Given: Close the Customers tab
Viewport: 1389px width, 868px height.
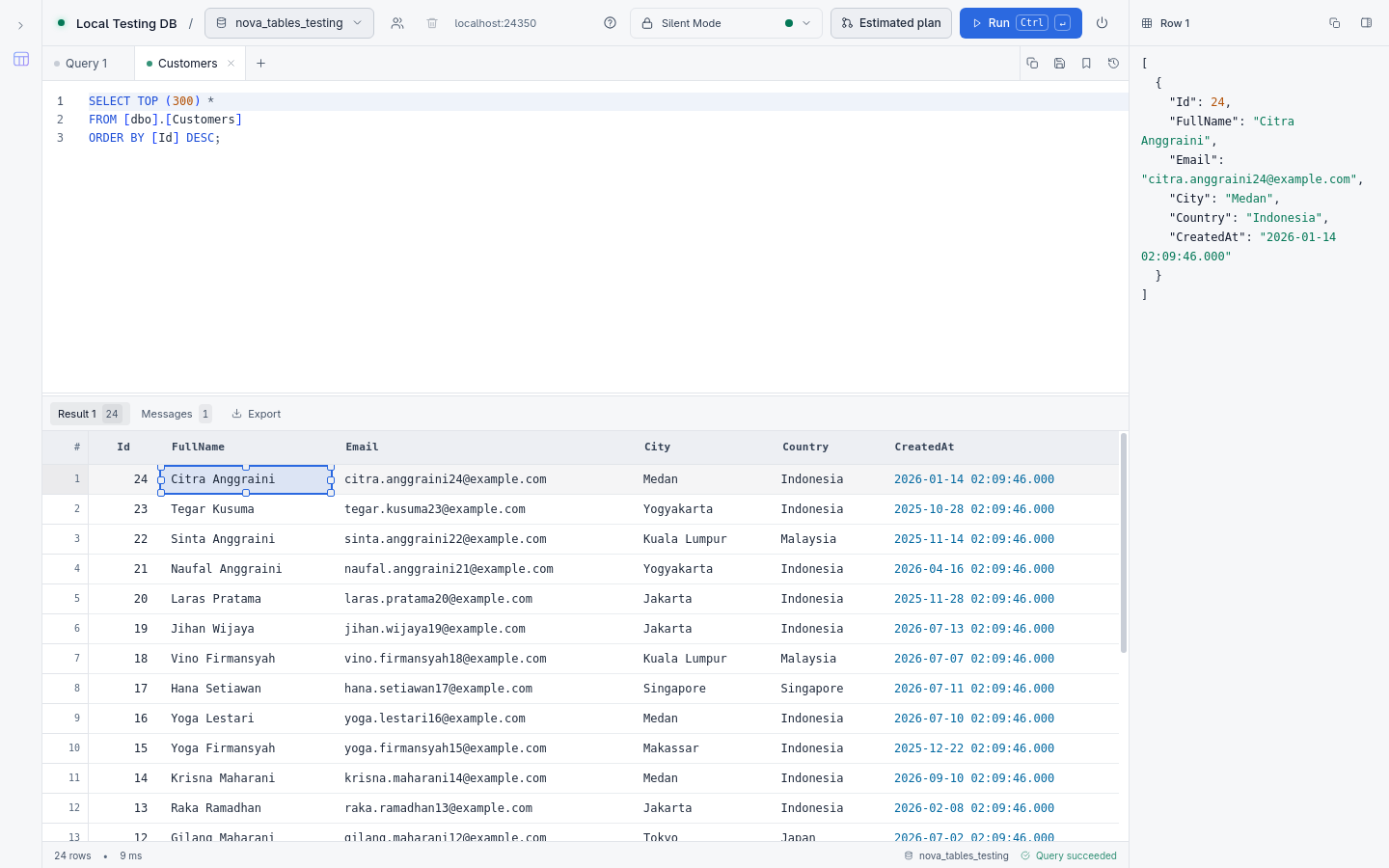Looking at the screenshot, I should (231, 64).
